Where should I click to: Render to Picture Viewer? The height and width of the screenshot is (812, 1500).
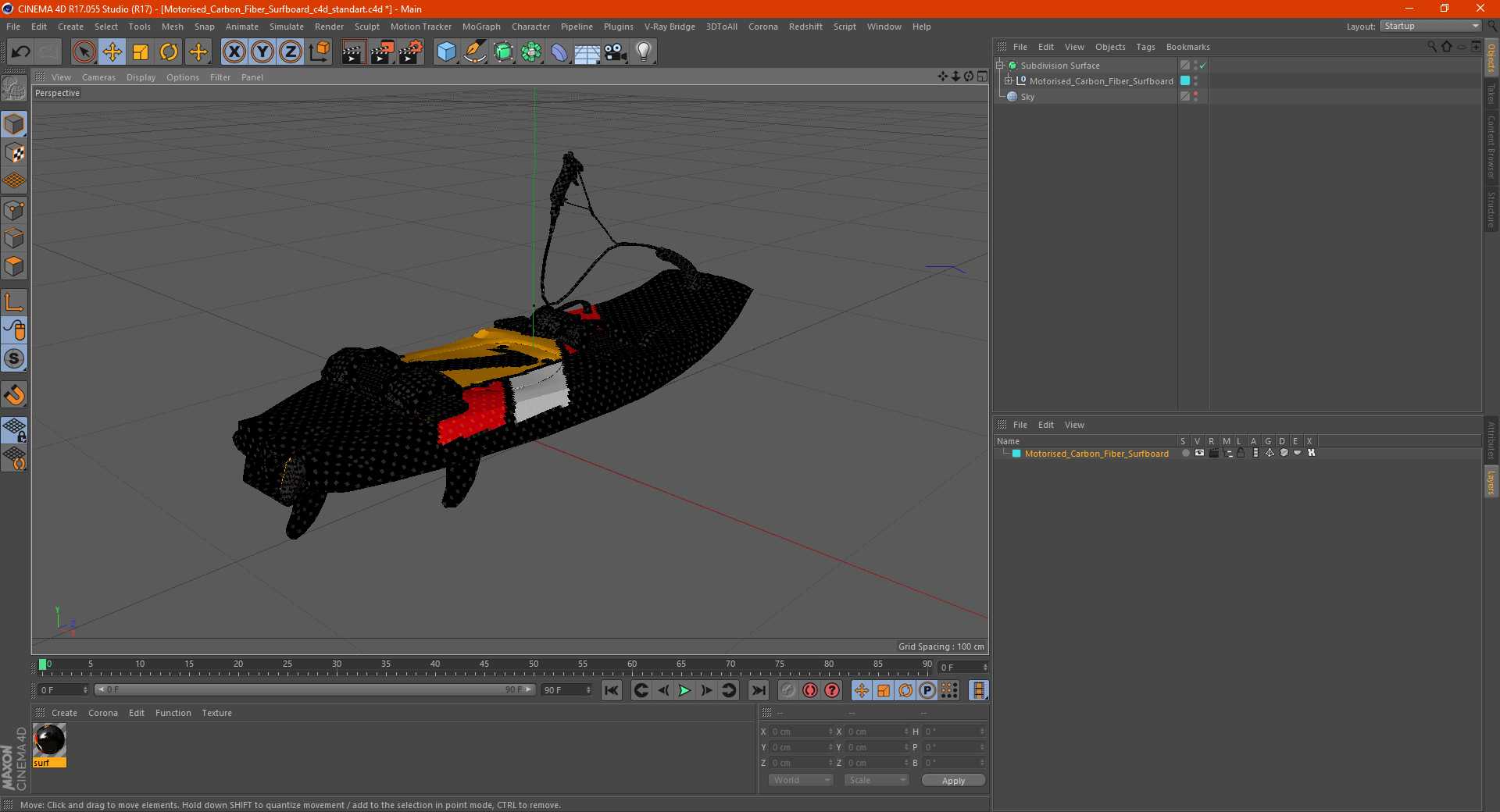[382, 52]
